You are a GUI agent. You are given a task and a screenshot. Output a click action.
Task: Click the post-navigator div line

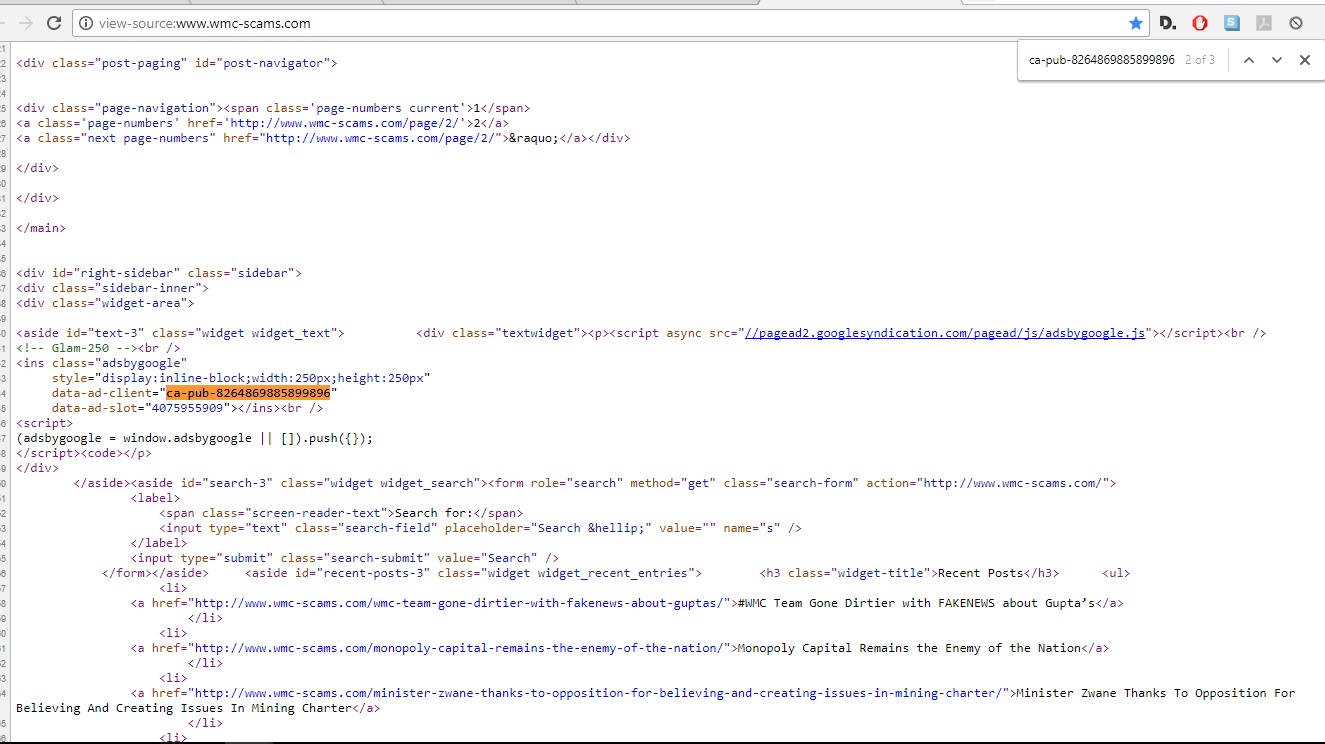177,63
